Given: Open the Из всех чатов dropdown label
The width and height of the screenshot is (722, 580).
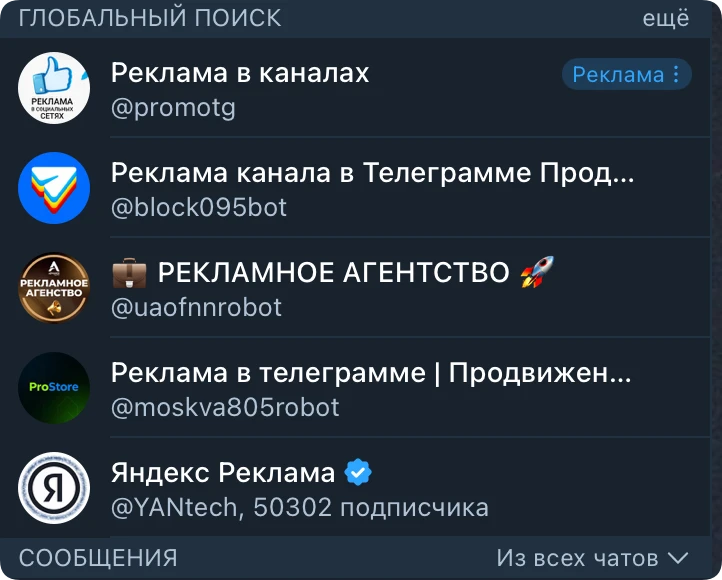Looking at the screenshot, I should click(577, 558).
